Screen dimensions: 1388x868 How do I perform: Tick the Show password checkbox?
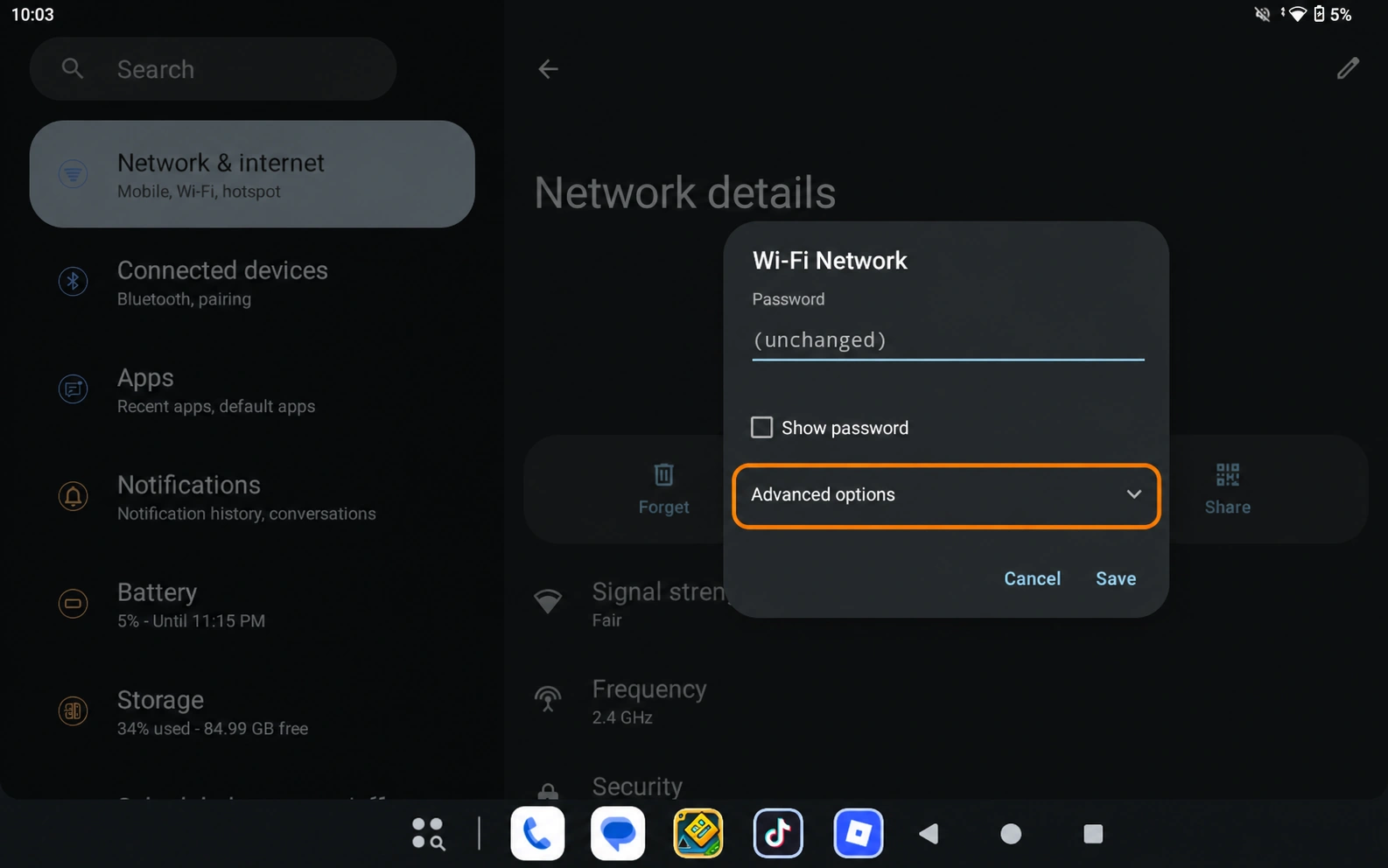click(761, 427)
